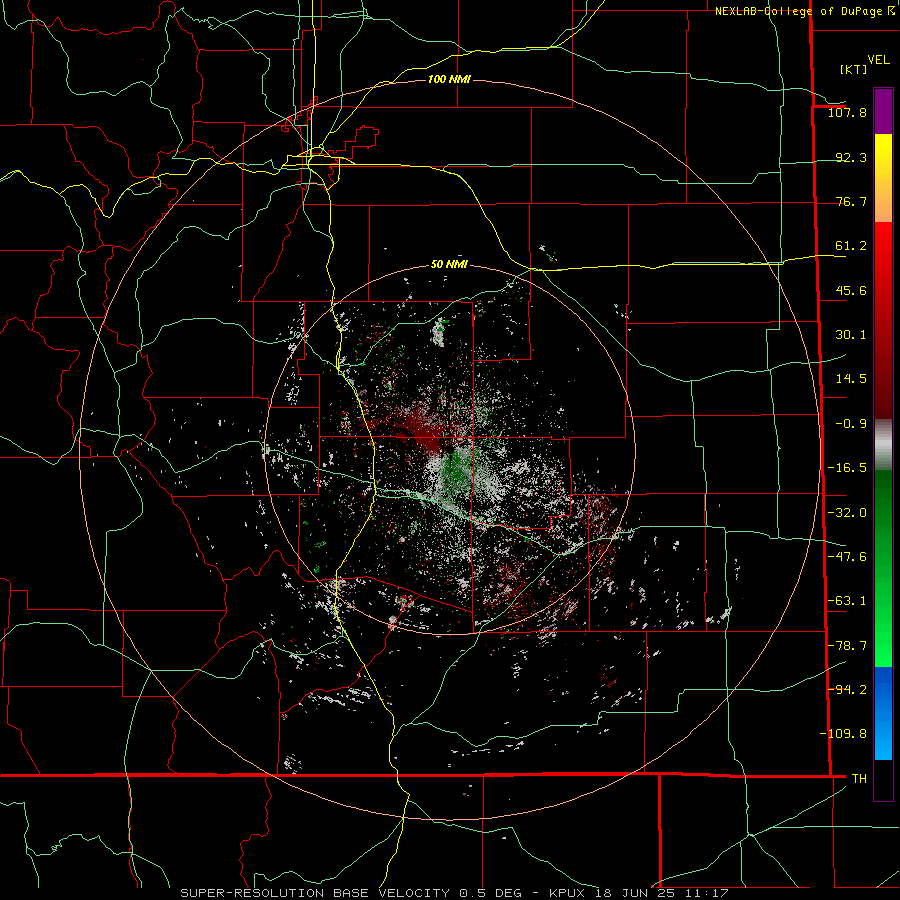The image size is (900, 900).
Task: Click the 100 NMI range ring label
Action: pyautogui.click(x=449, y=79)
